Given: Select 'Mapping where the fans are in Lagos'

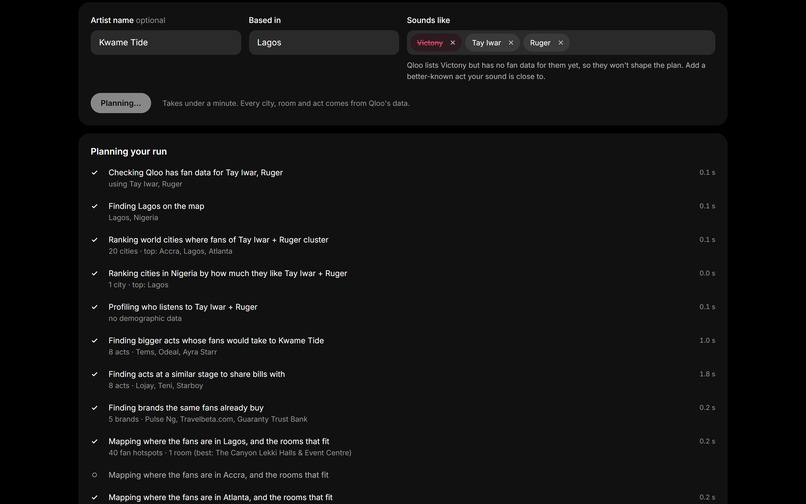Looking at the screenshot, I should [x=219, y=441].
